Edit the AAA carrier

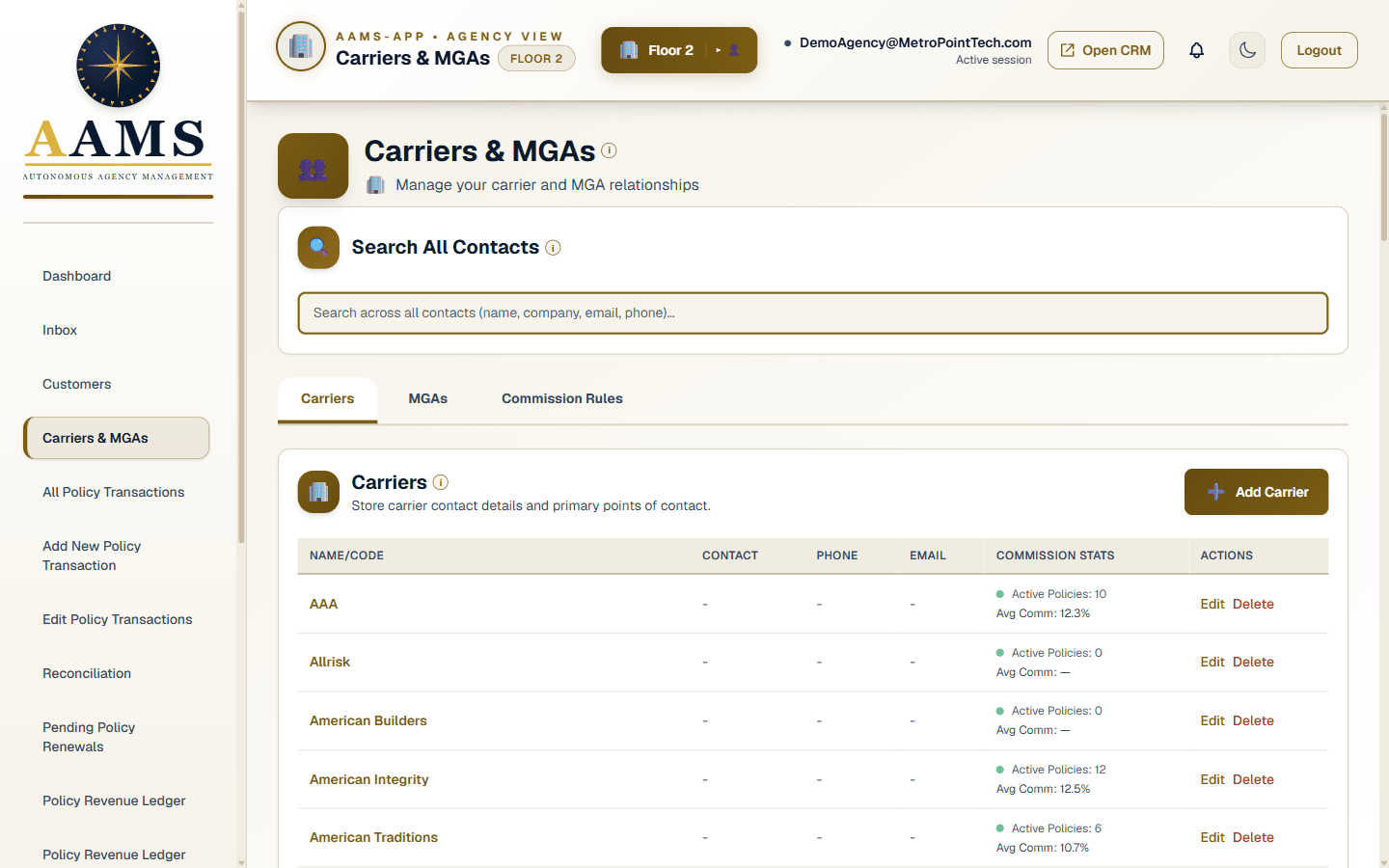pos(1212,605)
